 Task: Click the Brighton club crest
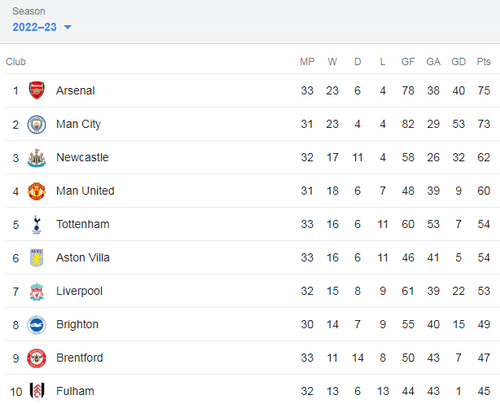(37, 325)
